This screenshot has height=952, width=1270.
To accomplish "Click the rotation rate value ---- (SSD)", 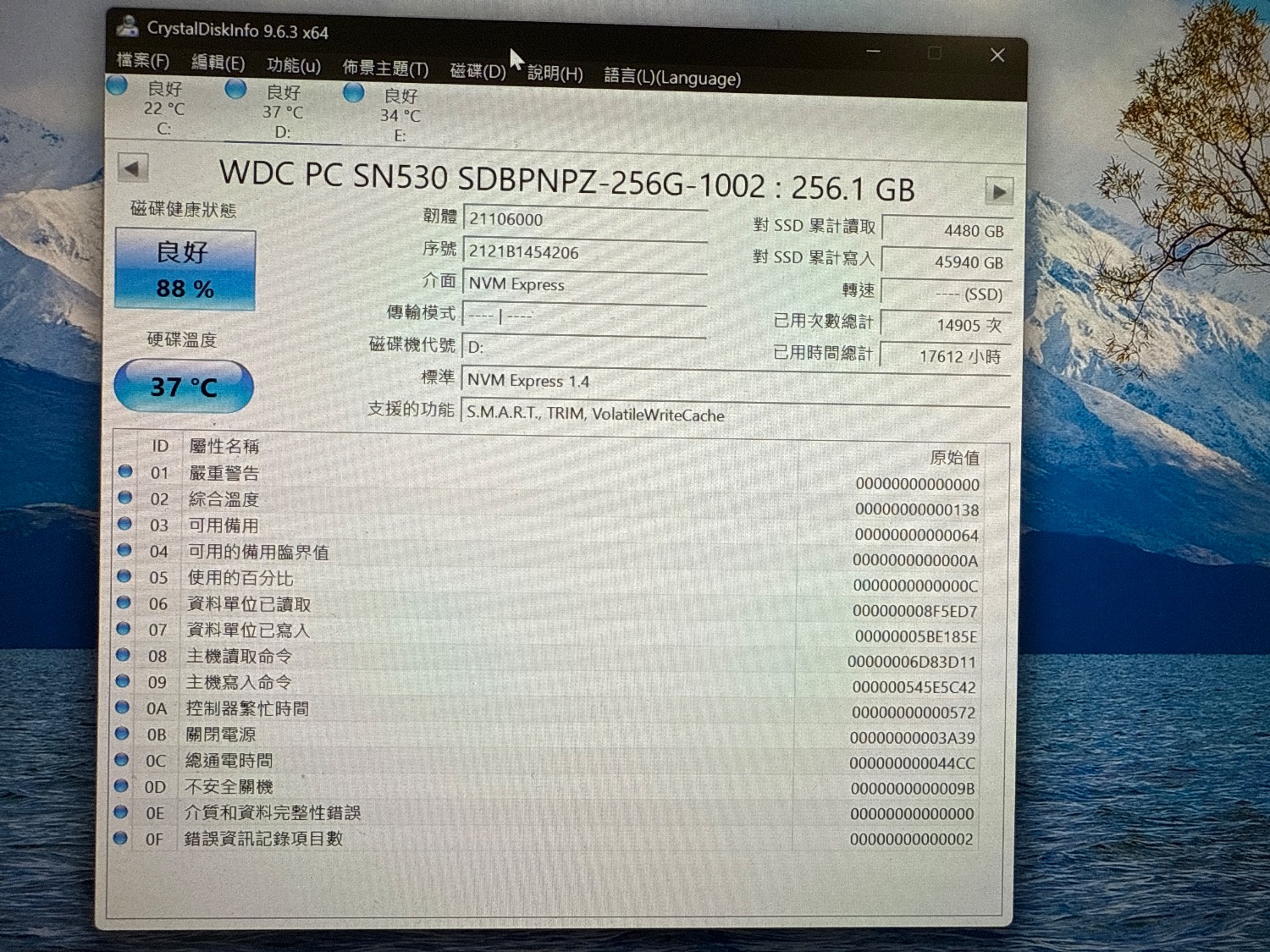I will pyautogui.click(x=947, y=294).
